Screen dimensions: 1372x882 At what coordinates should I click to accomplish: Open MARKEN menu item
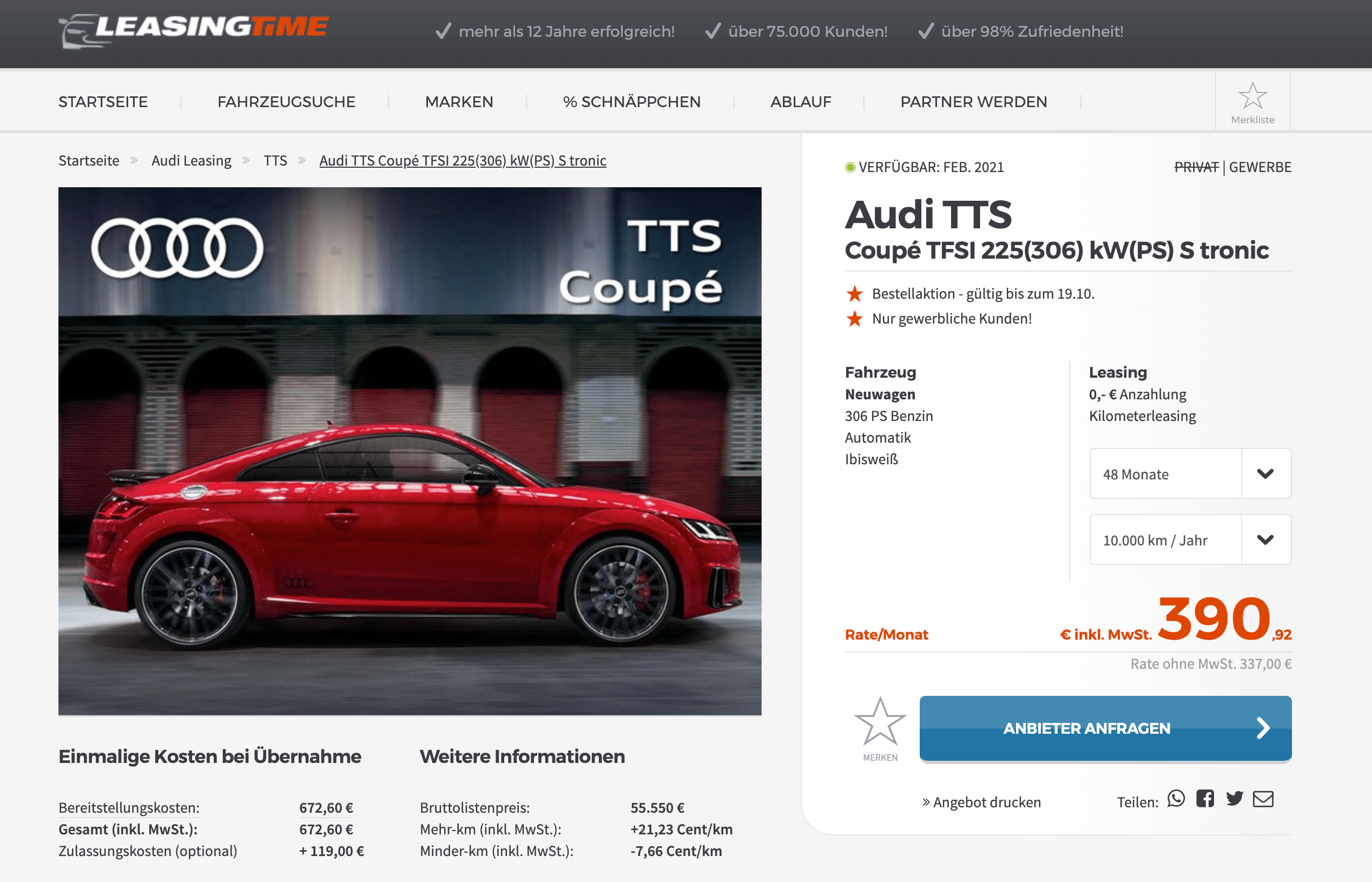coord(459,102)
